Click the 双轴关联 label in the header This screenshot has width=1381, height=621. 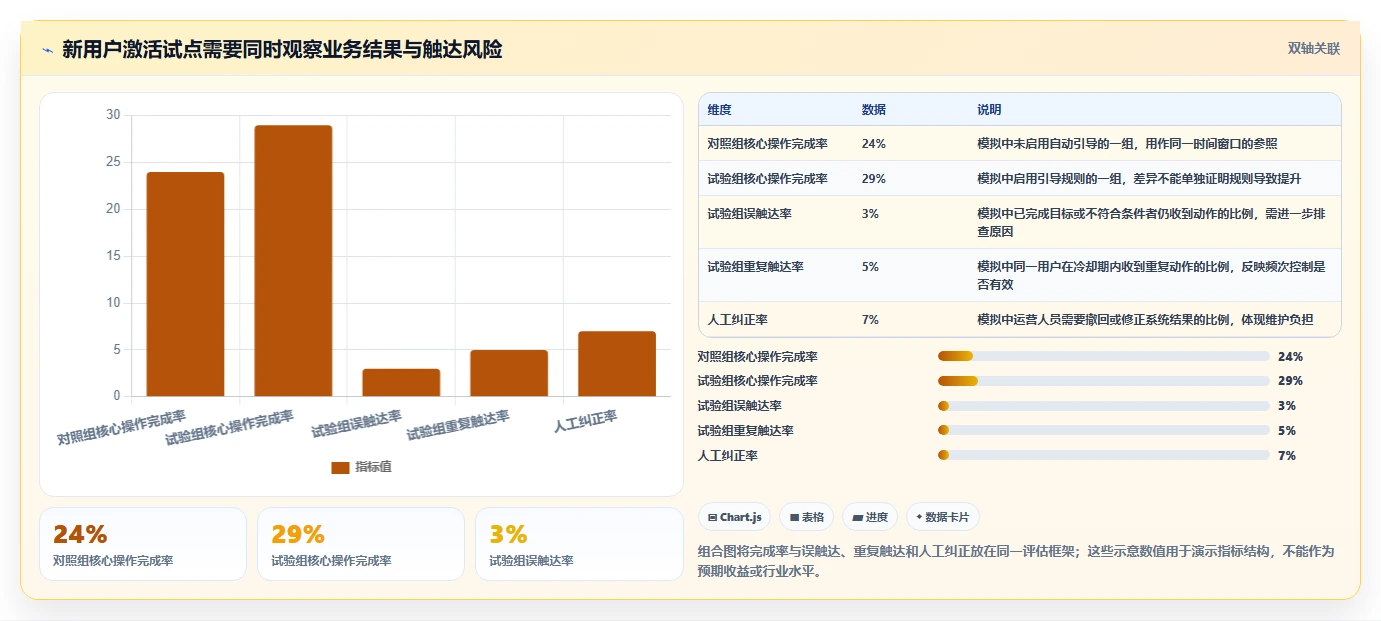point(1313,49)
